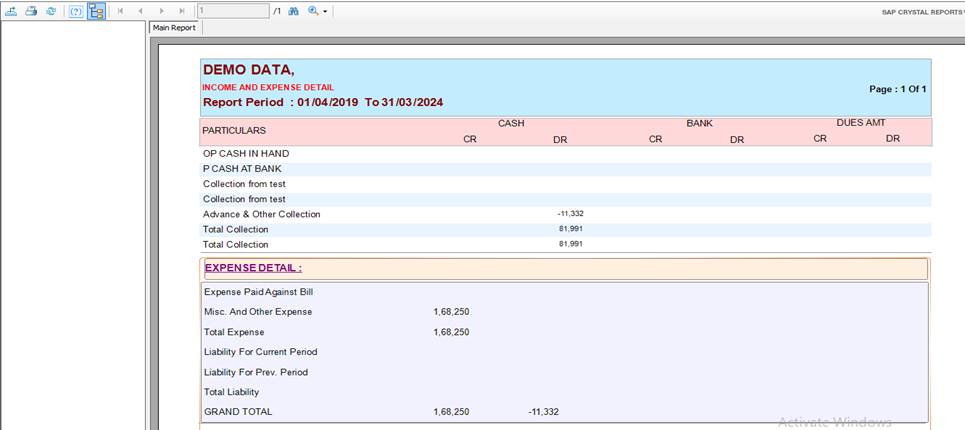Select the PARTICULARS column header
The height and width of the screenshot is (430, 965).
(x=234, y=131)
